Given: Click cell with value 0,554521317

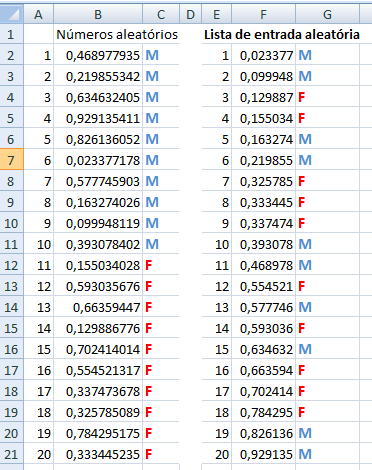Looking at the screenshot, I should pyautogui.click(x=98, y=370).
